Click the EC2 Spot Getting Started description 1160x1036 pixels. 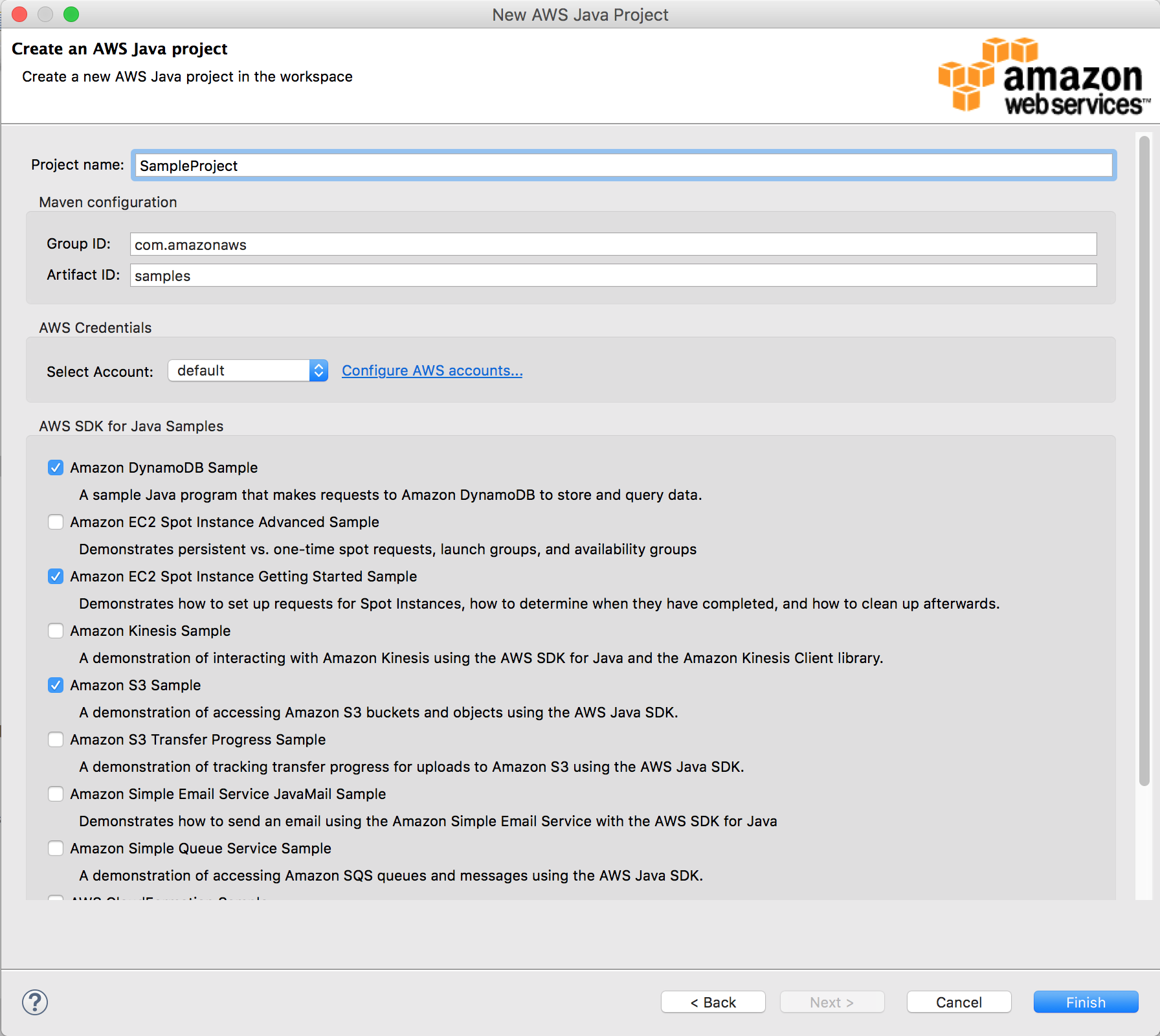pos(539,603)
